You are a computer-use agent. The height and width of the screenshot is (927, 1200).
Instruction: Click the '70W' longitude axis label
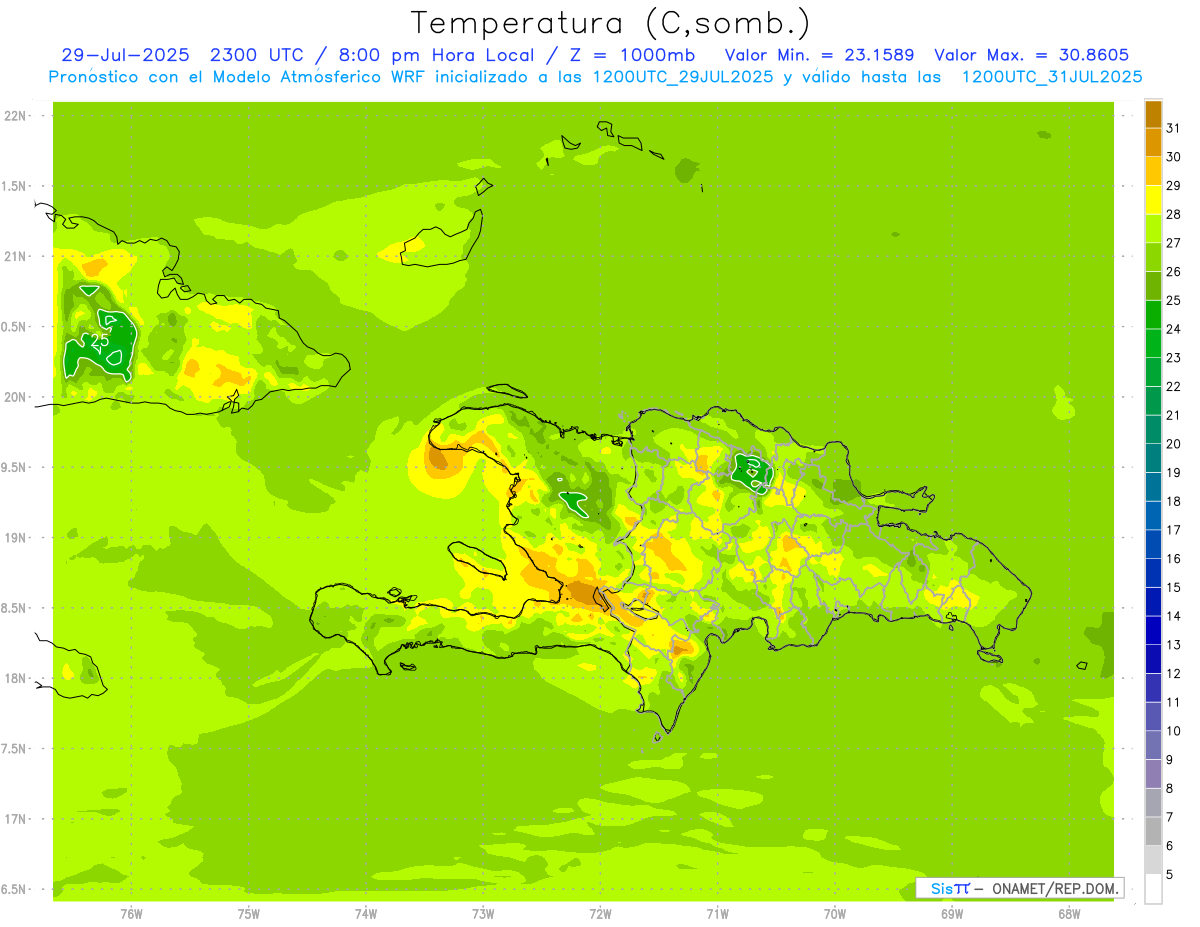[835, 913]
